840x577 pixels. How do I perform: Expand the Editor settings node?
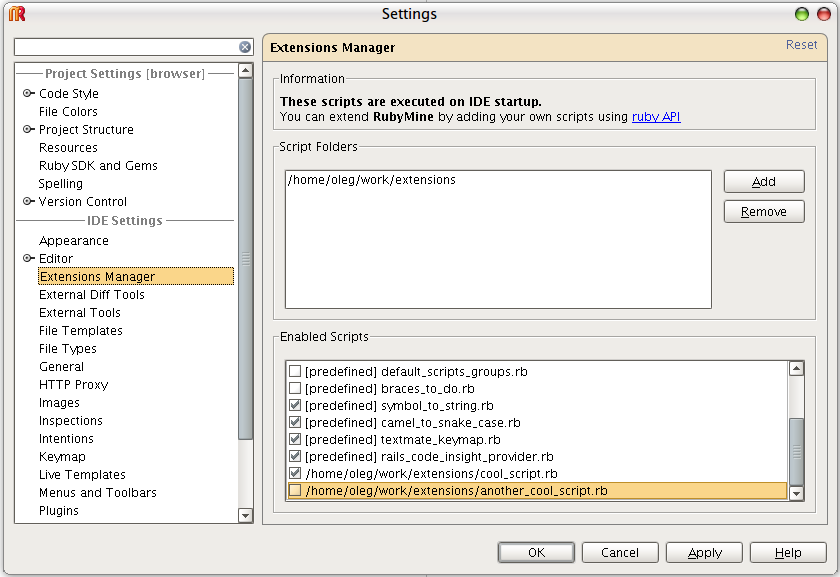click(x=28, y=258)
